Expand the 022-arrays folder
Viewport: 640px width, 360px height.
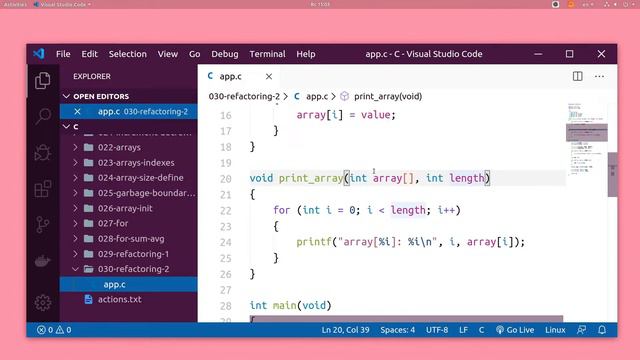point(128,147)
